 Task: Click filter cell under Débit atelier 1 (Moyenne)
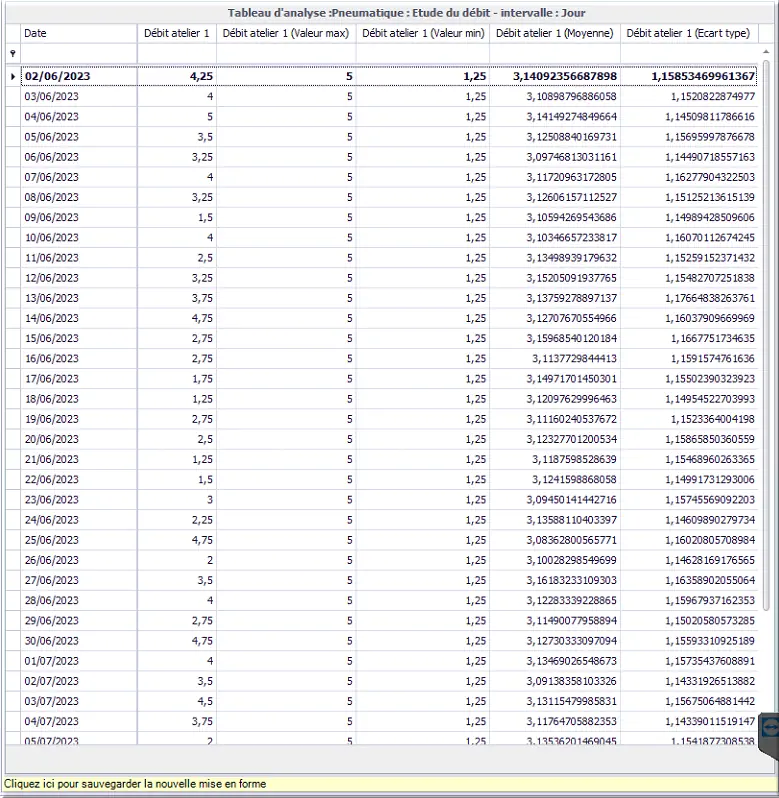pos(555,53)
